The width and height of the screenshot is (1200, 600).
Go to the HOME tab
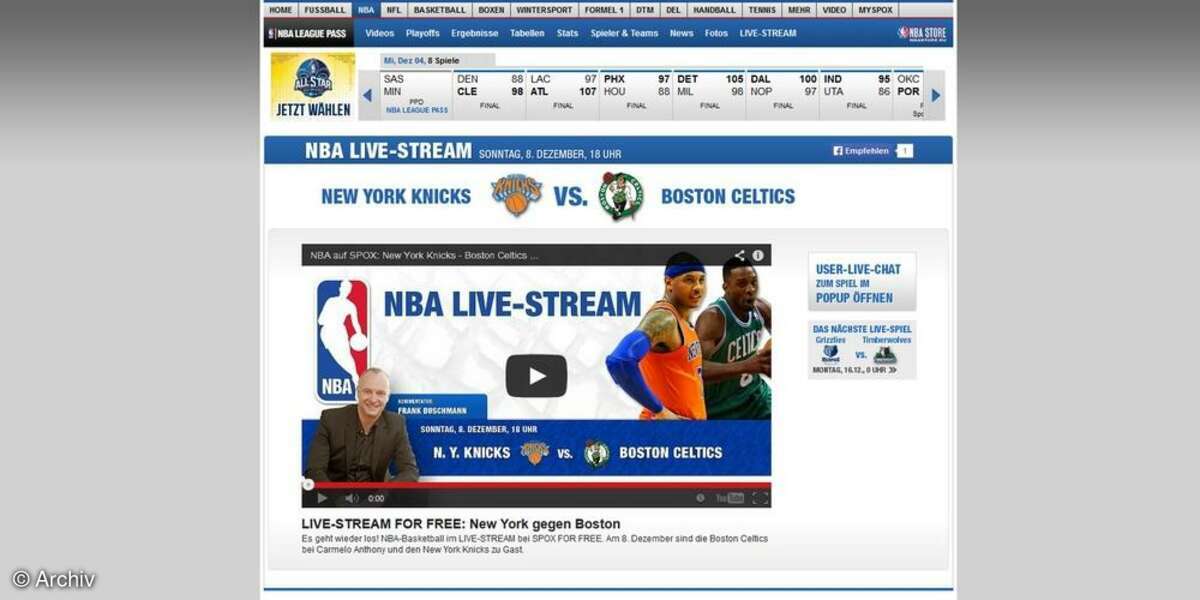281,10
